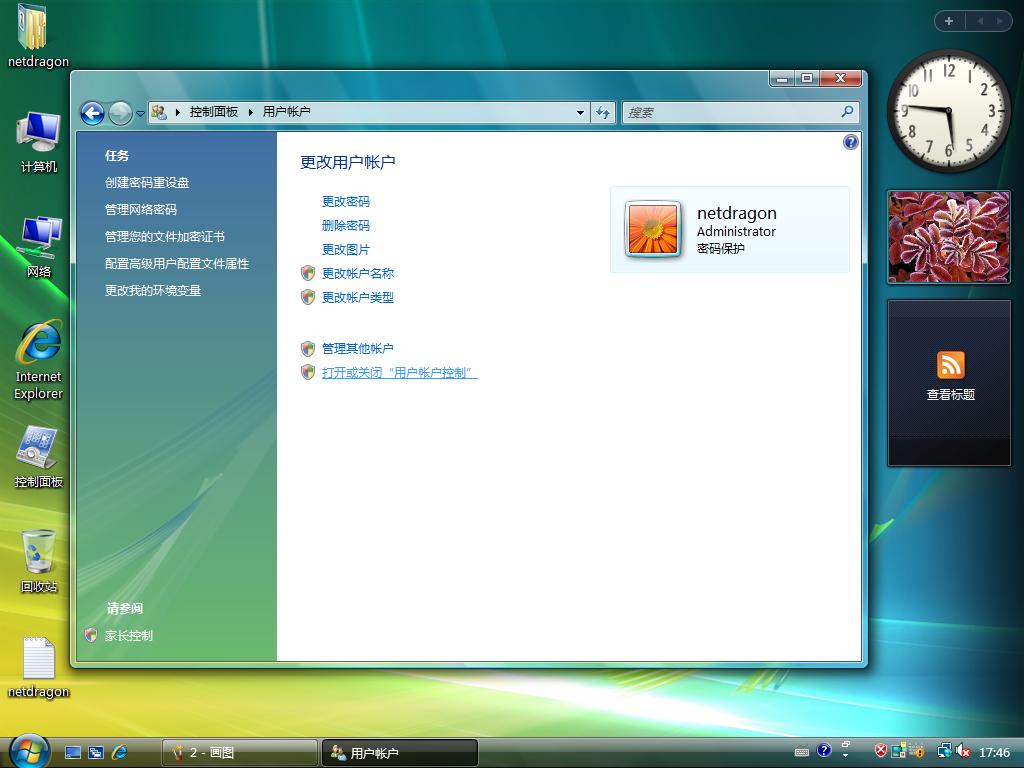This screenshot has height=768, width=1024.
Task: Minimize the User Accounts window
Action: [782, 78]
